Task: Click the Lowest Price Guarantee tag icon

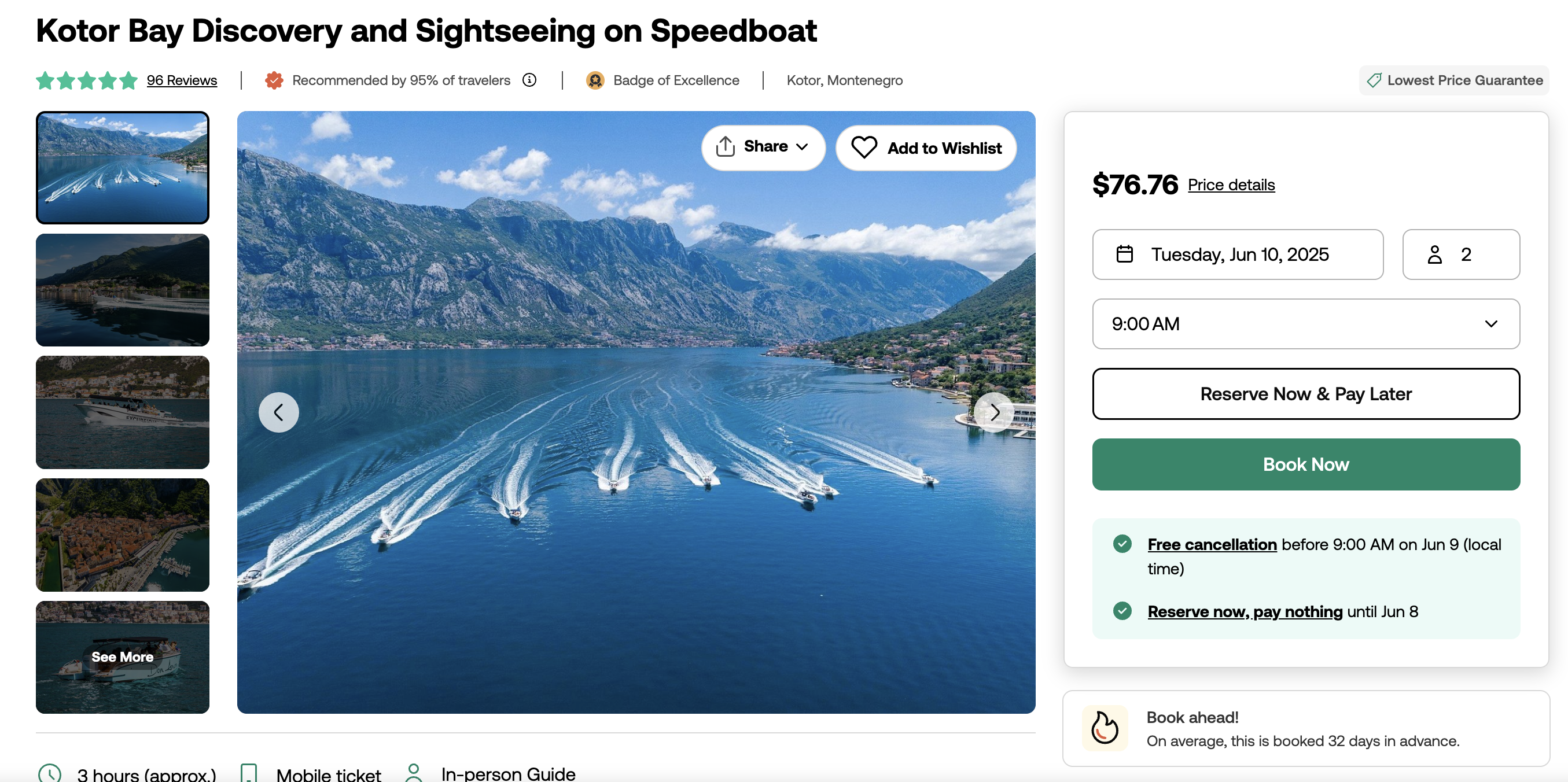Action: [1374, 80]
